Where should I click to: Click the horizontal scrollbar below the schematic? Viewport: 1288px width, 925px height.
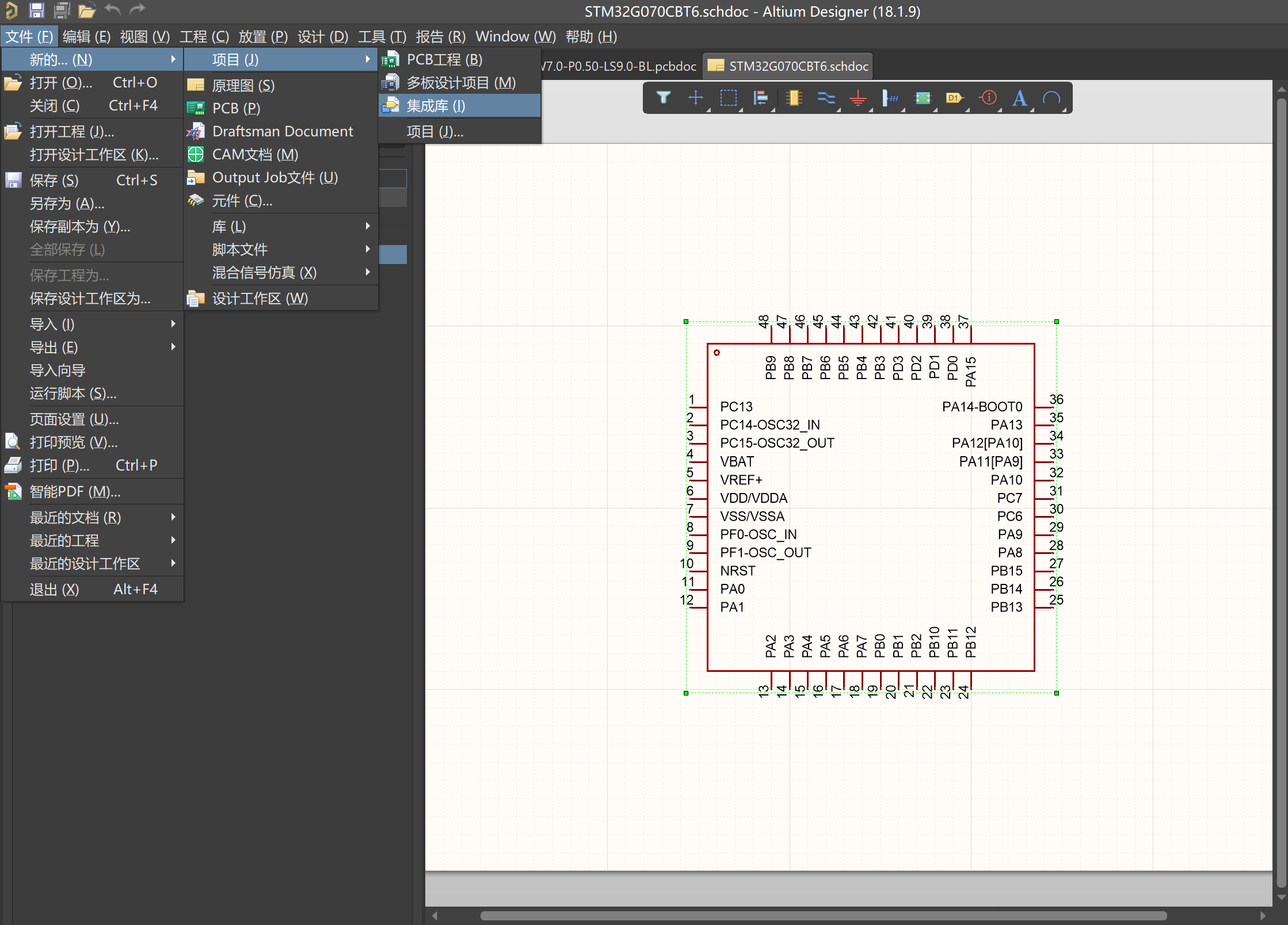pos(824,915)
